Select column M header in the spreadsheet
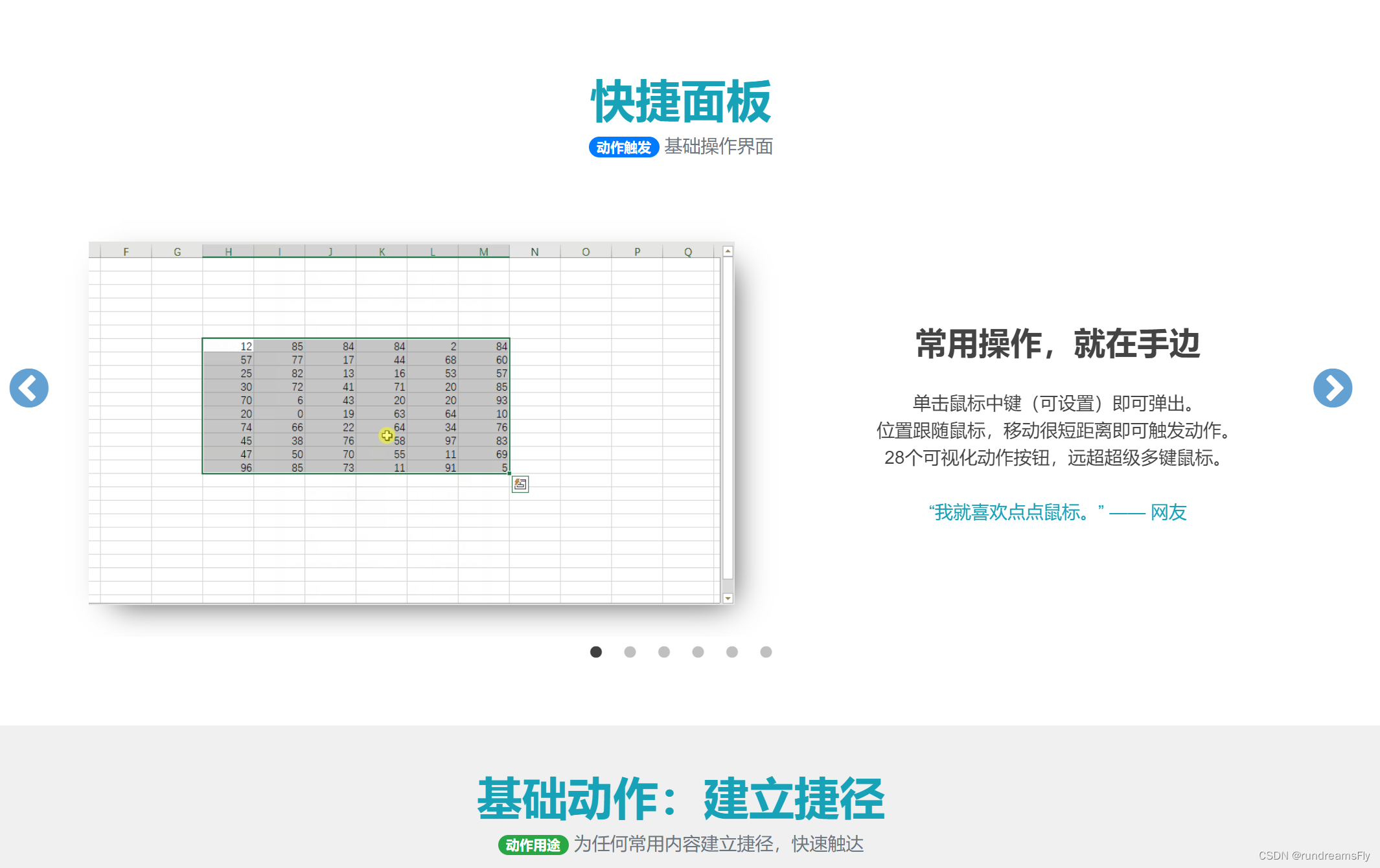The width and height of the screenshot is (1380, 868). [x=484, y=251]
